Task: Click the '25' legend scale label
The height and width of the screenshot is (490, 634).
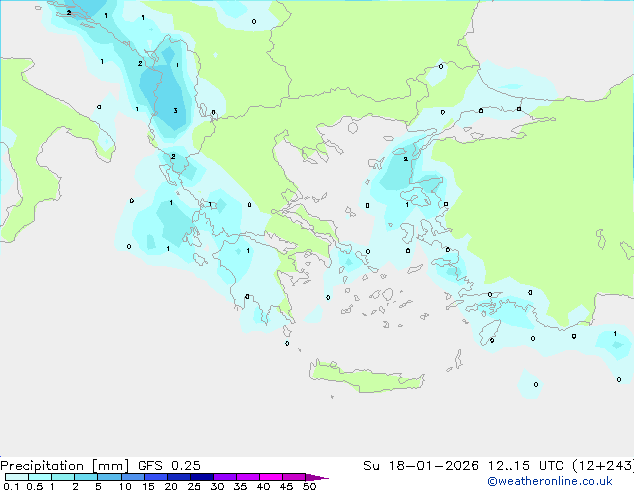Action: (x=194, y=486)
